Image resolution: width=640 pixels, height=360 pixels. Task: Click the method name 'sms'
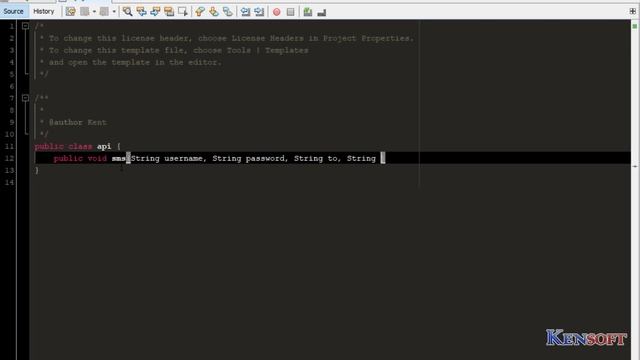pos(119,158)
